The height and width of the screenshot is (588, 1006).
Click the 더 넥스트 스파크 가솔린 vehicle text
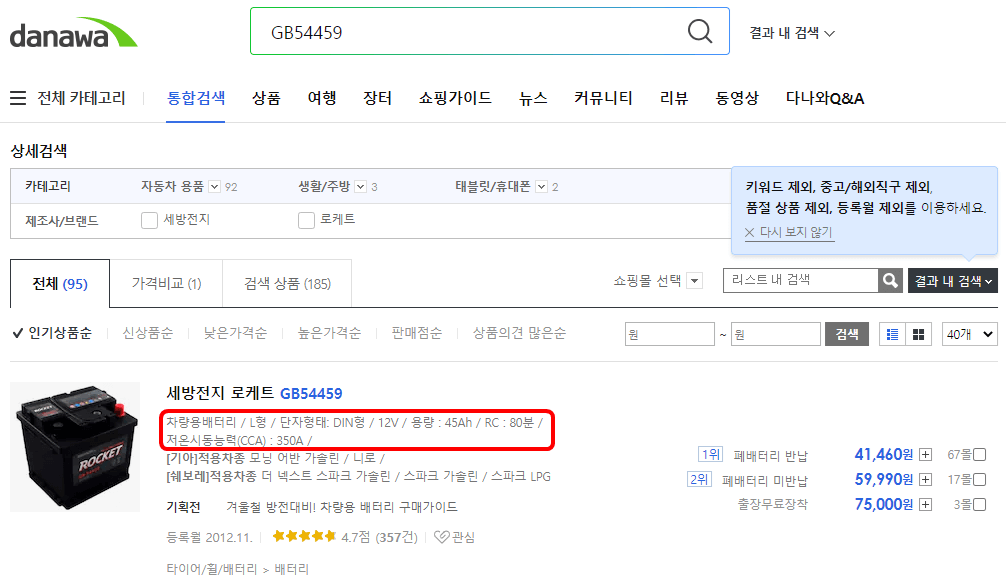click(326, 476)
